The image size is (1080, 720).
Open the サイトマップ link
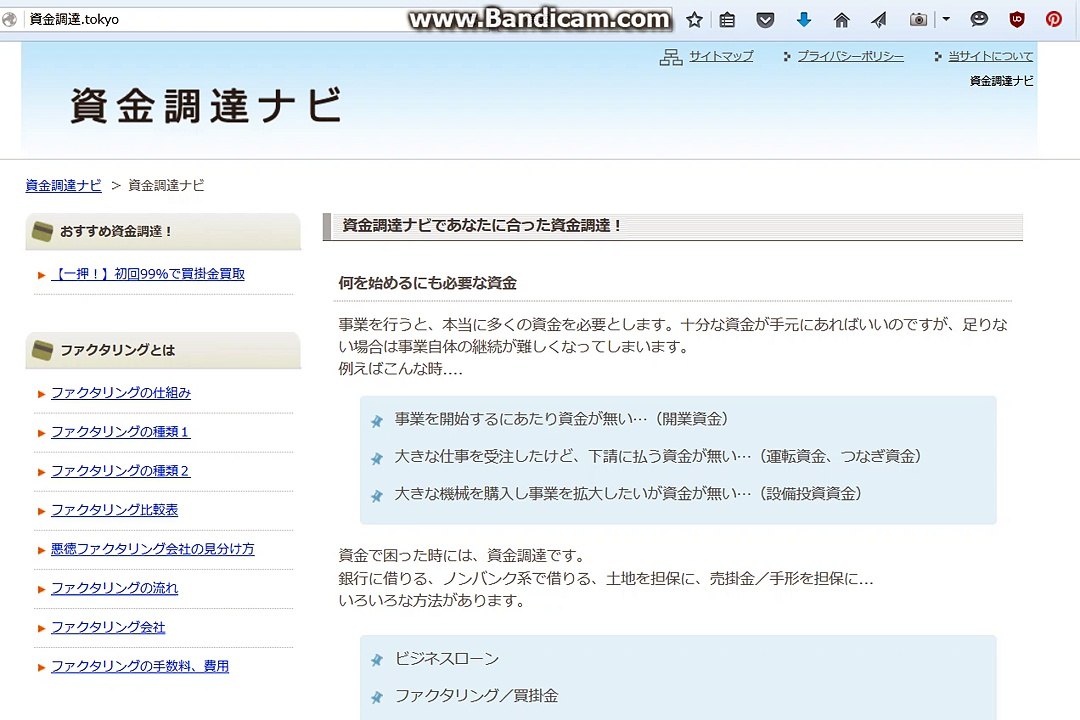pos(720,56)
